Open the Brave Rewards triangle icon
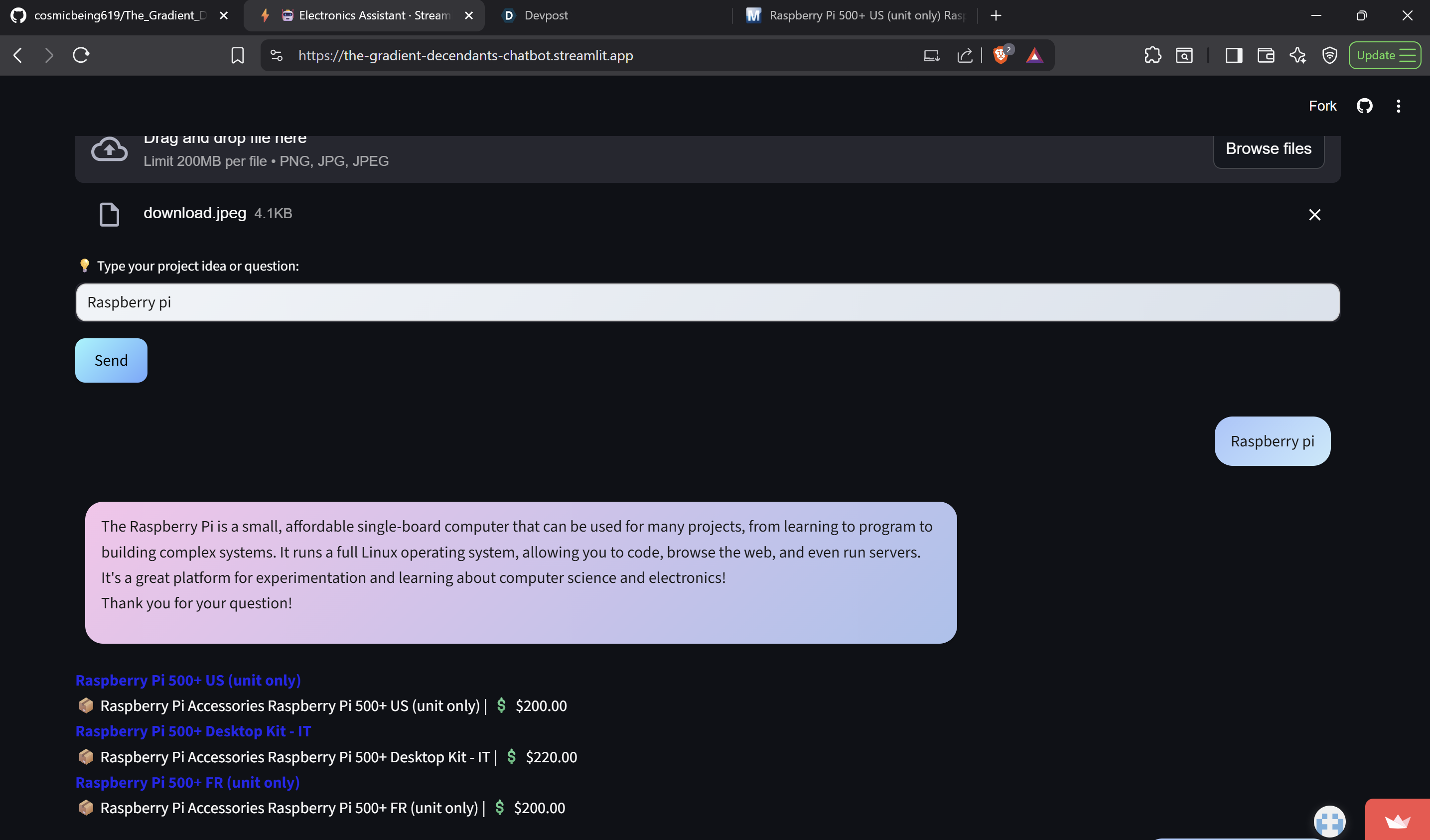 (x=1034, y=56)
